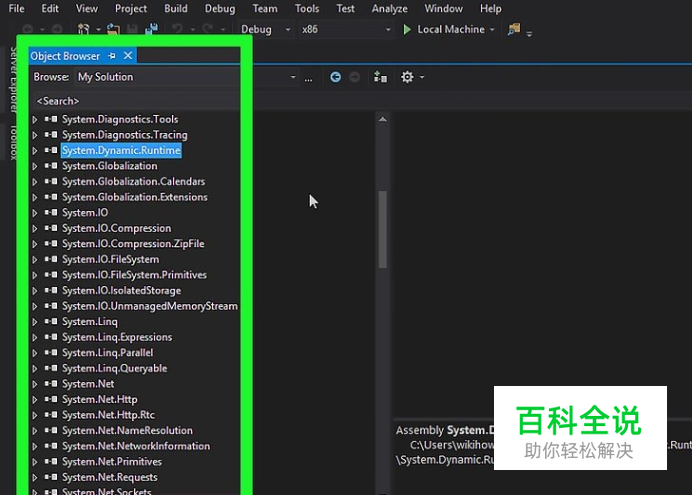Select System.IO.Compression.ZipFile assembly
The height and width of the screenshot is (495, 692).
(133, 244)
